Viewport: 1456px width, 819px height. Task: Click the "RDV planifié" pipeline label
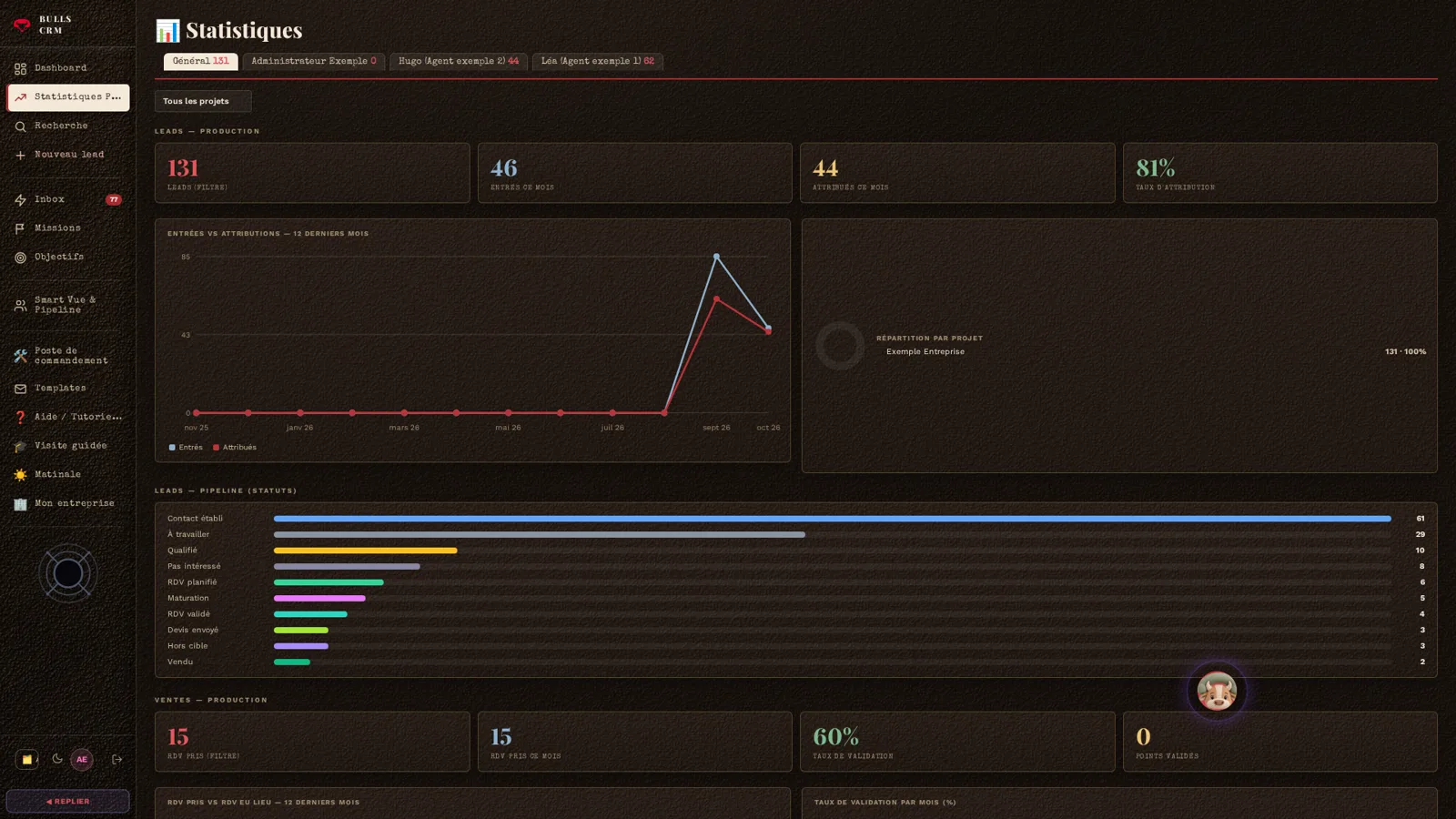[x=192, y=582]
